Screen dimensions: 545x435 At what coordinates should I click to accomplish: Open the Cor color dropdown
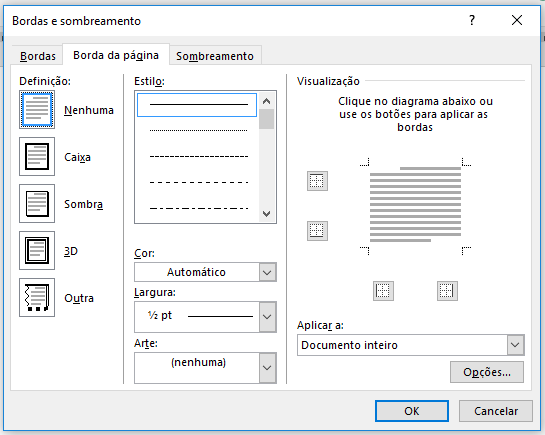205,272
